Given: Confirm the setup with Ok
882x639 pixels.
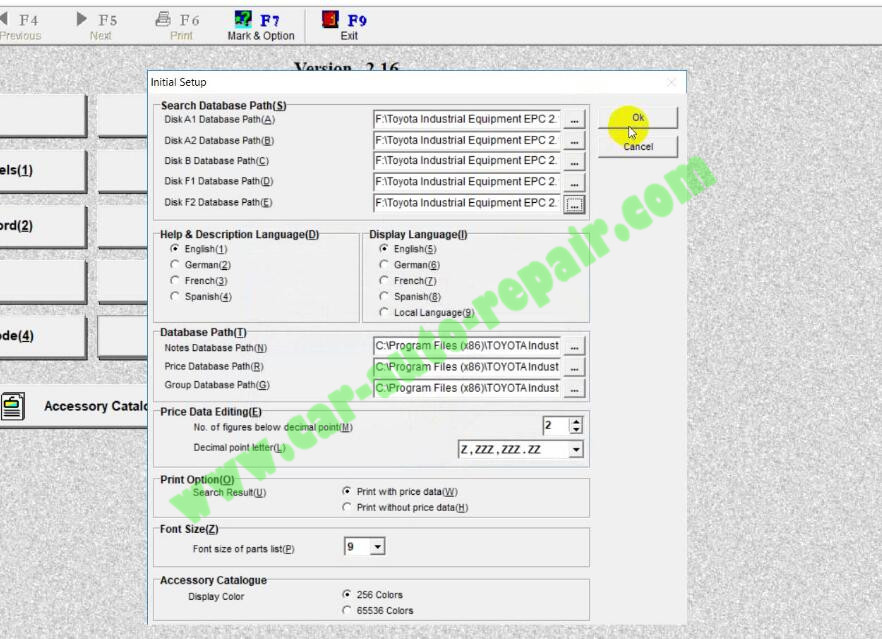Looking at the screenshot, I should click(638, 118).
